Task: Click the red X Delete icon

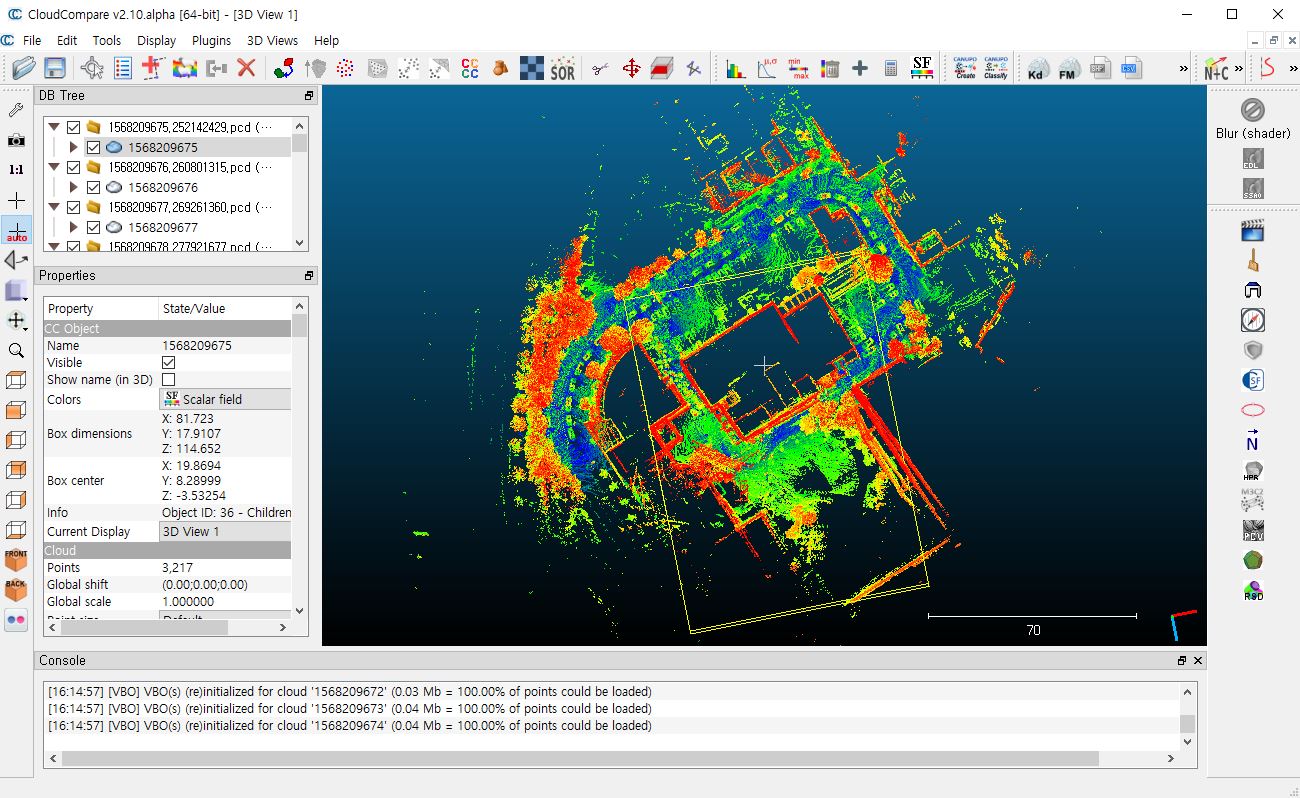Action: [246, 68]
